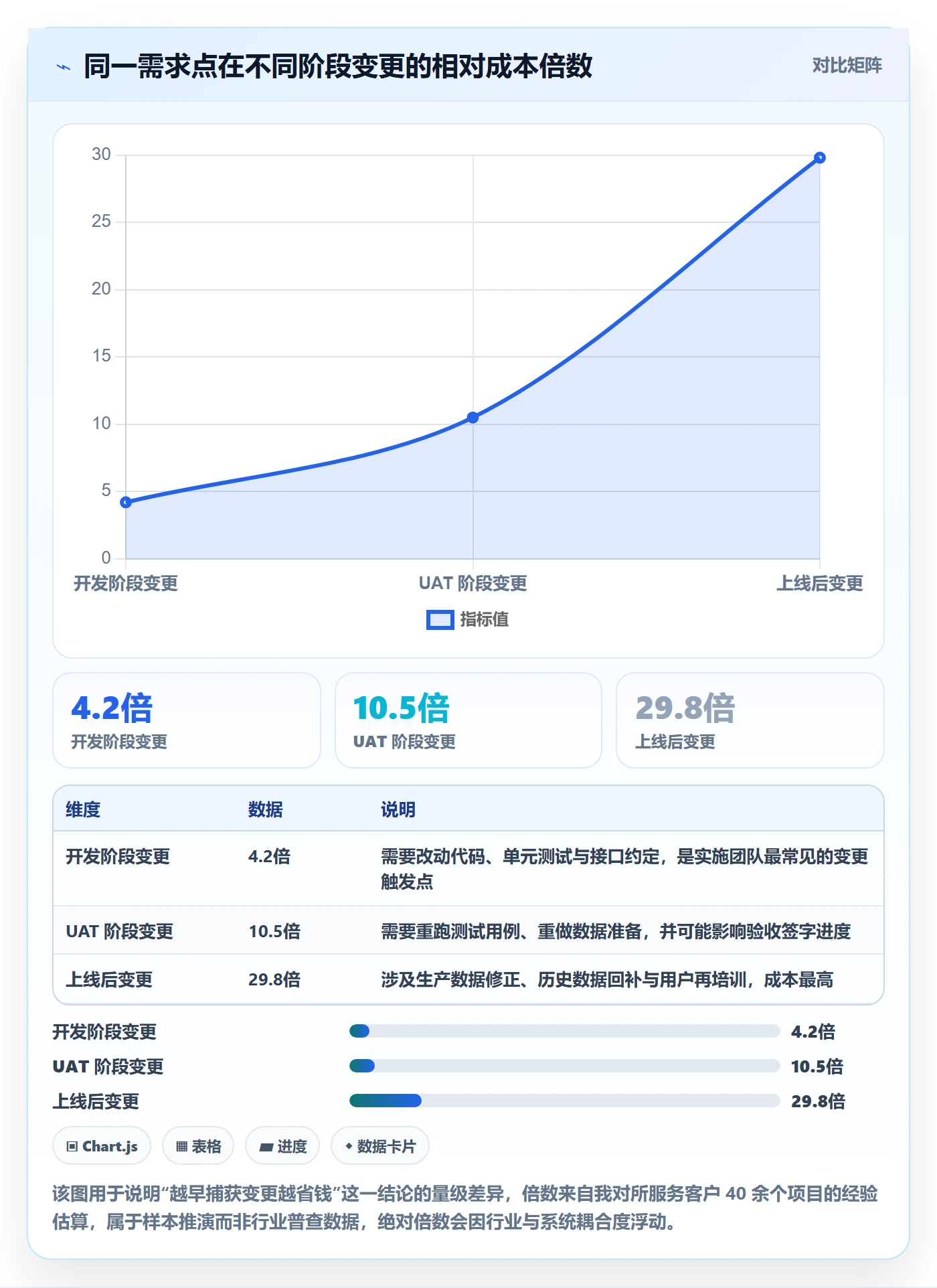Select the 进度 chip
937x1288 pixels.
coord(282,1146)
